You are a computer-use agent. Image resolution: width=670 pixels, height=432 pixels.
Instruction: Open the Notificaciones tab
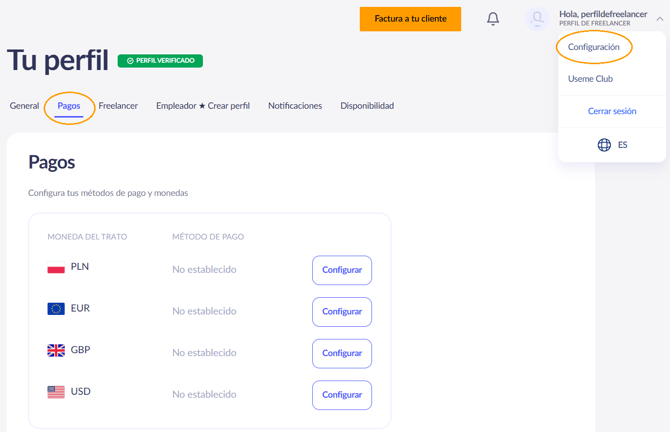tap(295, 106)
